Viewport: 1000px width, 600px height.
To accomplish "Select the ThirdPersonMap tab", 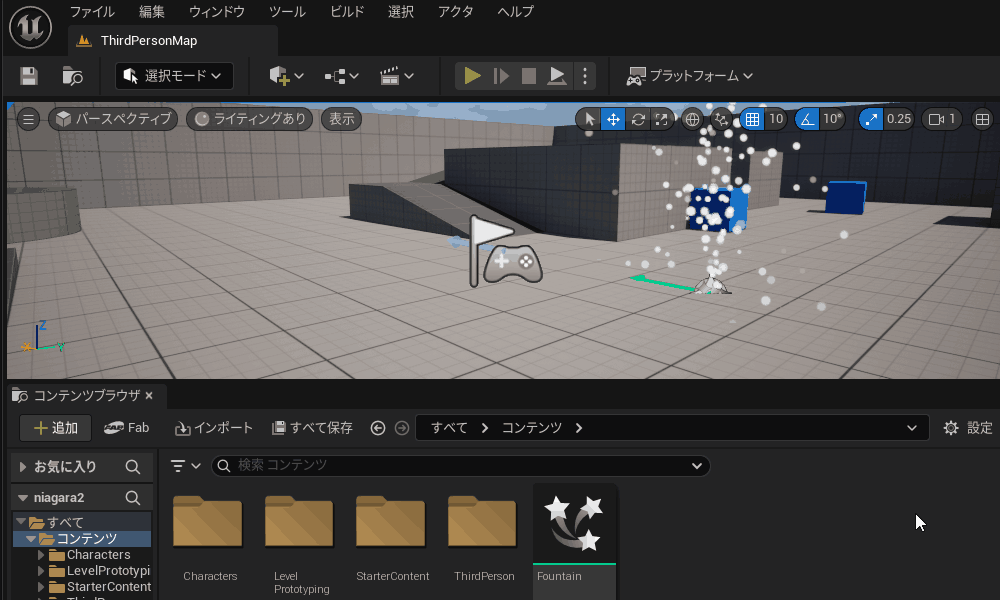I will pyautogui.click(x=148, y=41).
